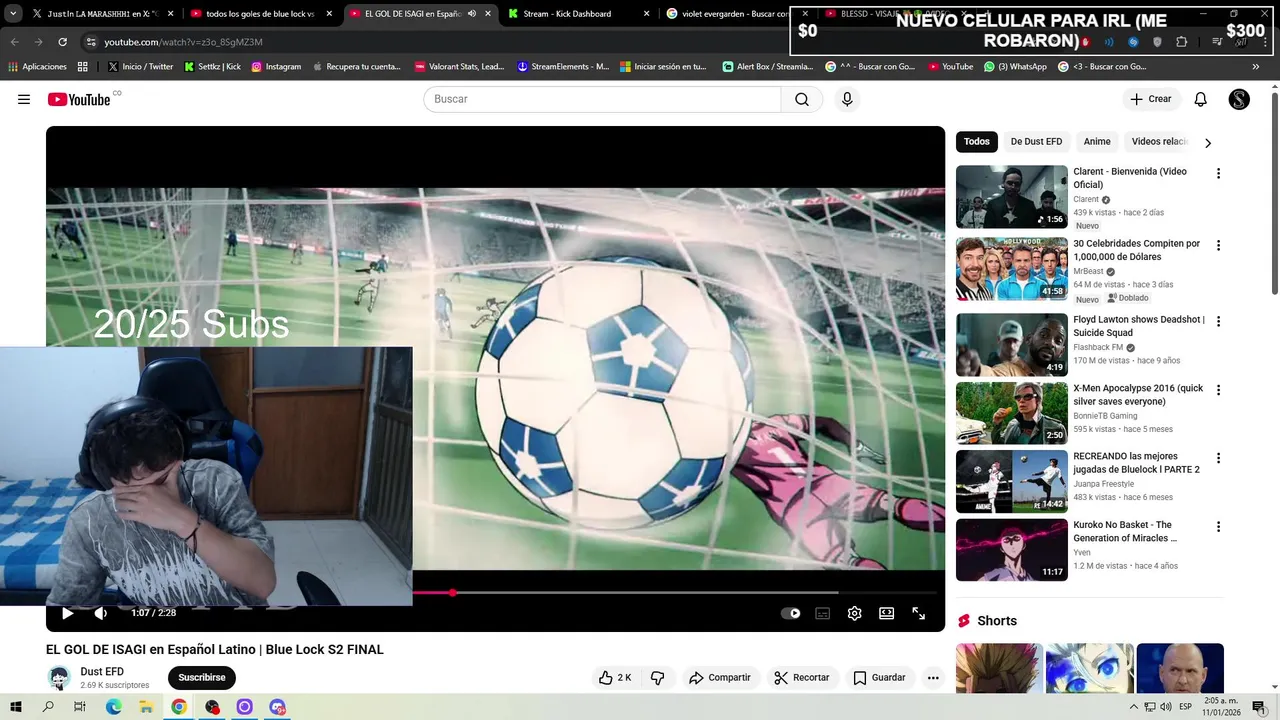
Task: Go to the YouTube home logo
Action: pos(79,99)
